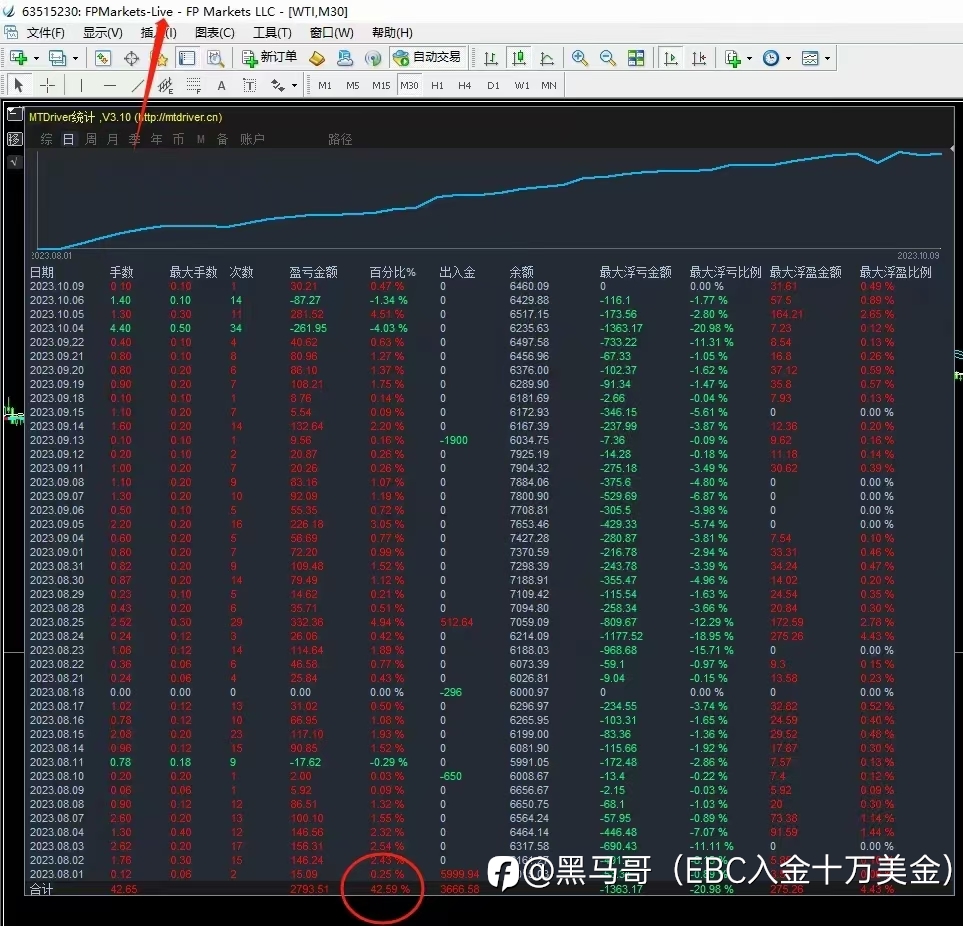Toggle the 自动交易 auto trading button
The image size is (963, 926).
pyautogui.click(x=427, y=58)
